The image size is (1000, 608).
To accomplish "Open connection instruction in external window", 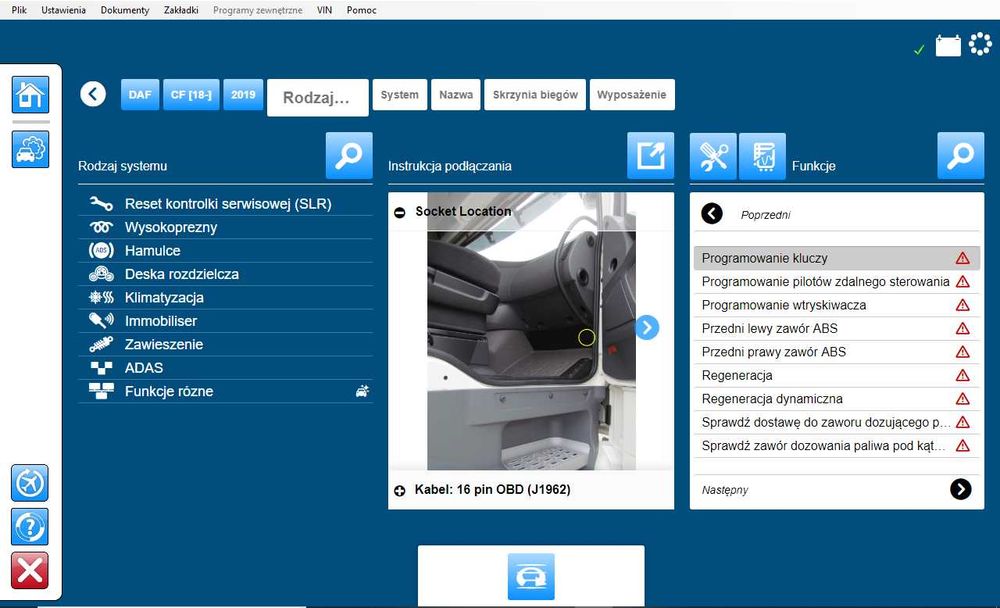I will pyautogui.click(x=651, y=156).
